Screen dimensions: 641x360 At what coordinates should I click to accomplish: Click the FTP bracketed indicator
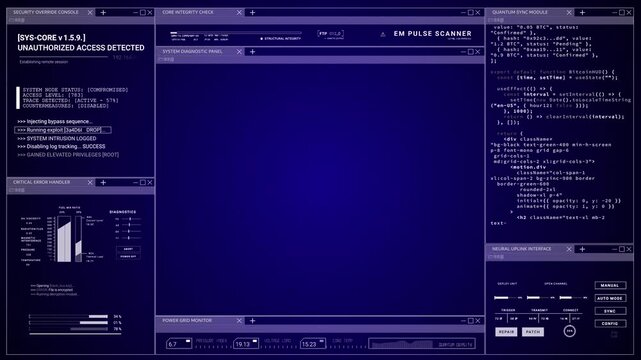pyautogui.click(x=330, y=34)
